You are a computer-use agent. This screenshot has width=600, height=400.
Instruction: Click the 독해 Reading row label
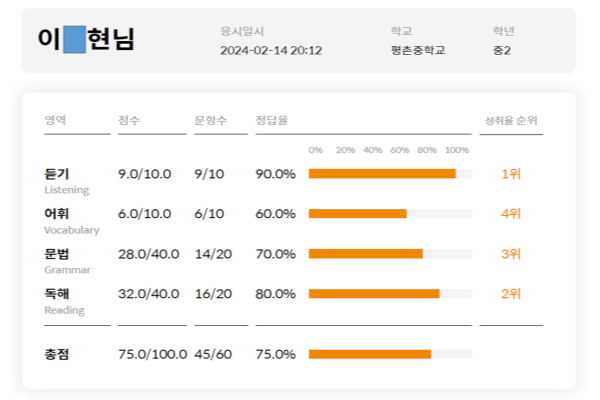[x=64, y=300]
